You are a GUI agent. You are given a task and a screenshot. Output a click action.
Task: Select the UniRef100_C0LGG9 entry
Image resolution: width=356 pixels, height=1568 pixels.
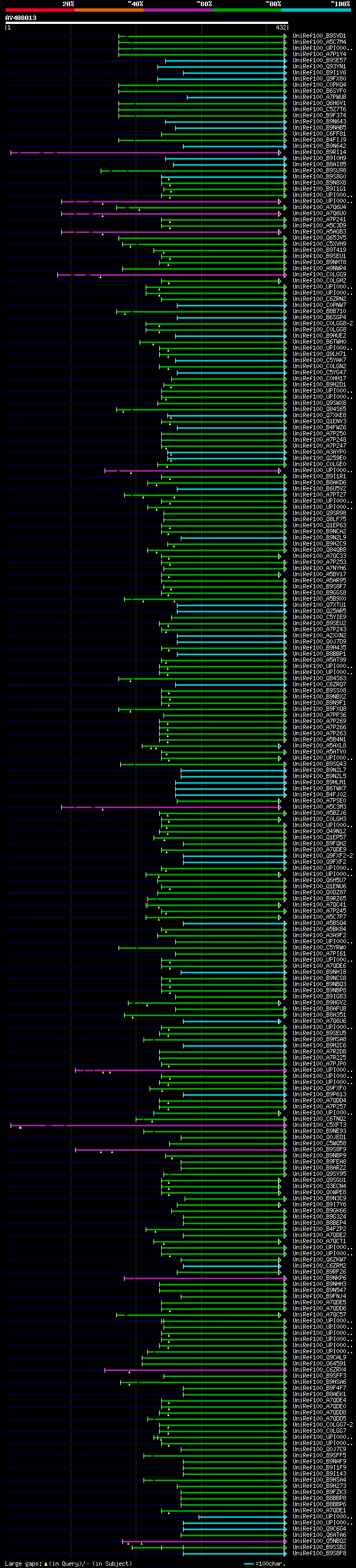point(319,275)
